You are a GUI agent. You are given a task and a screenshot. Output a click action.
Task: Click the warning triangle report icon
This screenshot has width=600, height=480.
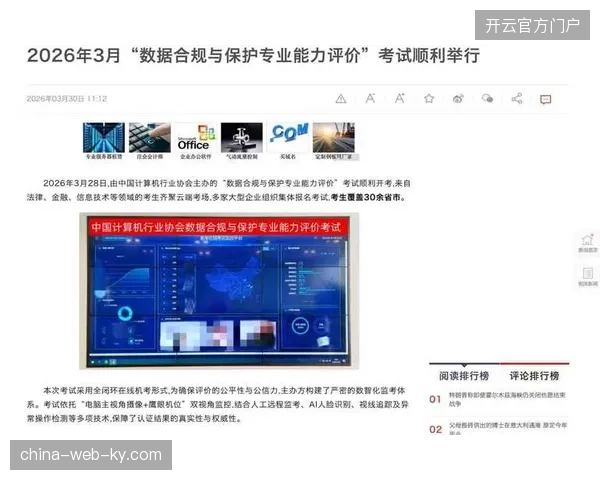pos(341,99)
